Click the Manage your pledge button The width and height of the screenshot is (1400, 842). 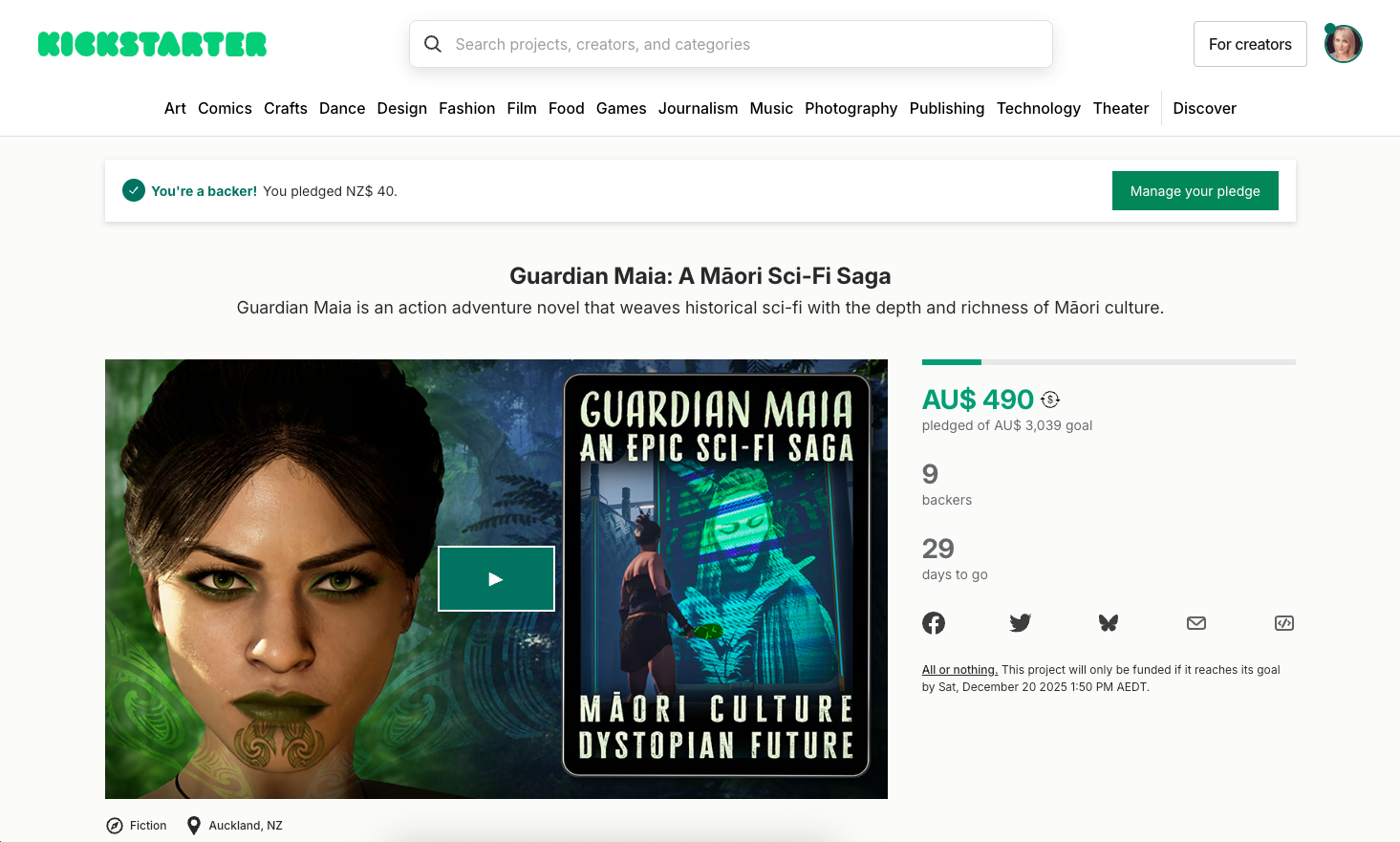[x=1195, y=191]
